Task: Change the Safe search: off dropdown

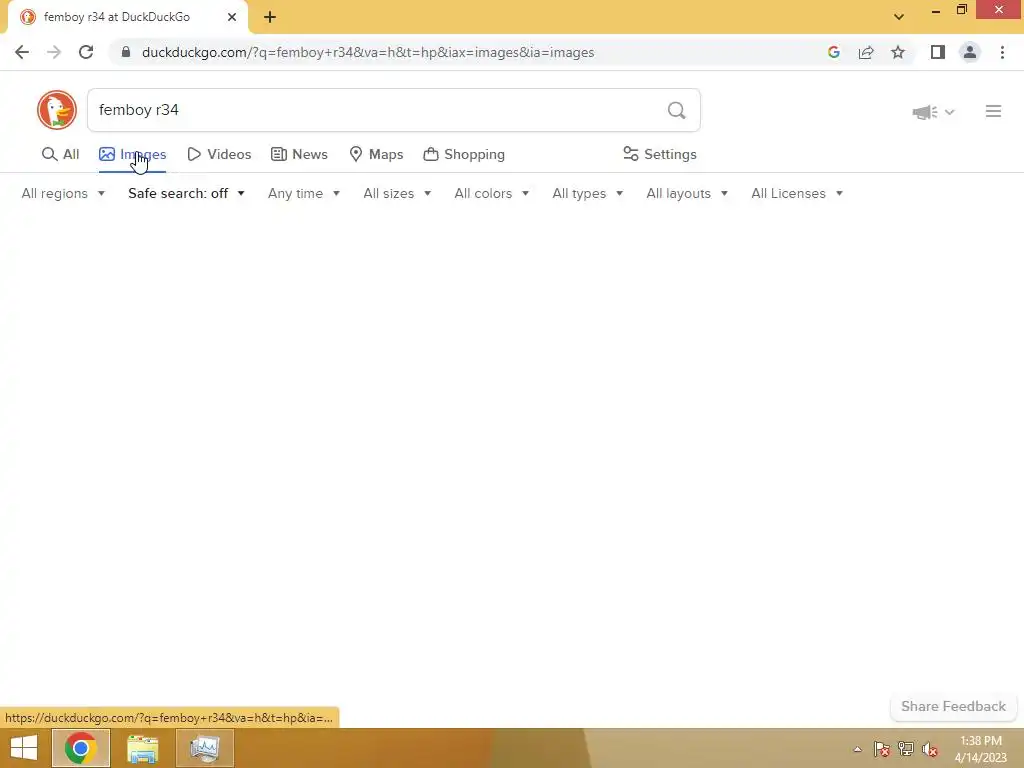Action: [186, 193]
